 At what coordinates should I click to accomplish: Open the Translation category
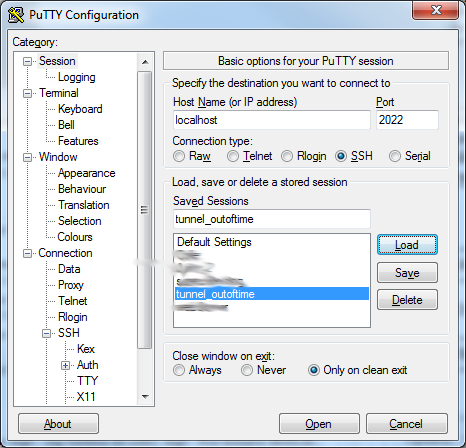pyautogui.click(x=83, y=205)
